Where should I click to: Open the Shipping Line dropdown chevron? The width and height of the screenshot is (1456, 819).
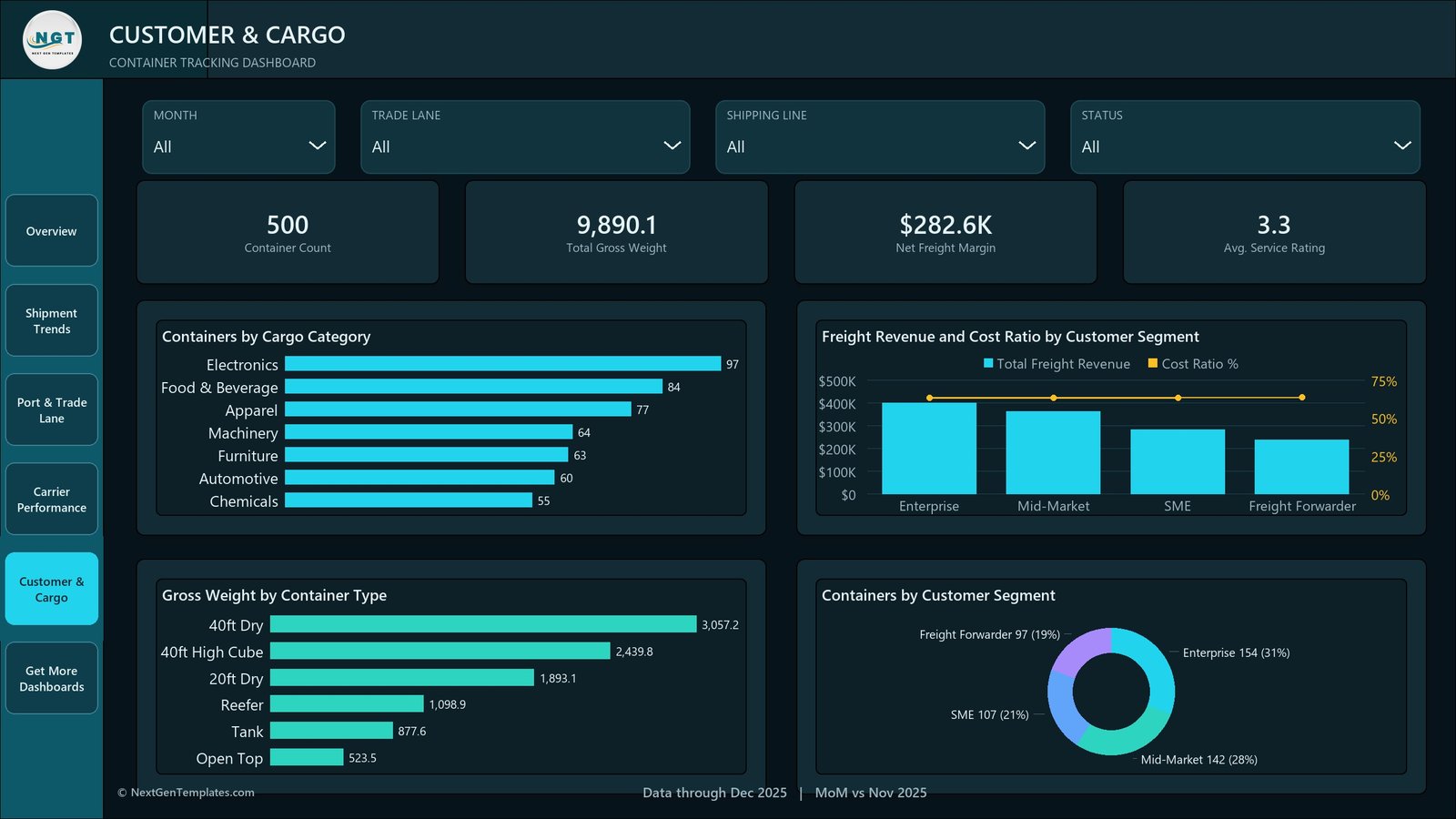pyautogui.click(x=1026, y=146)
